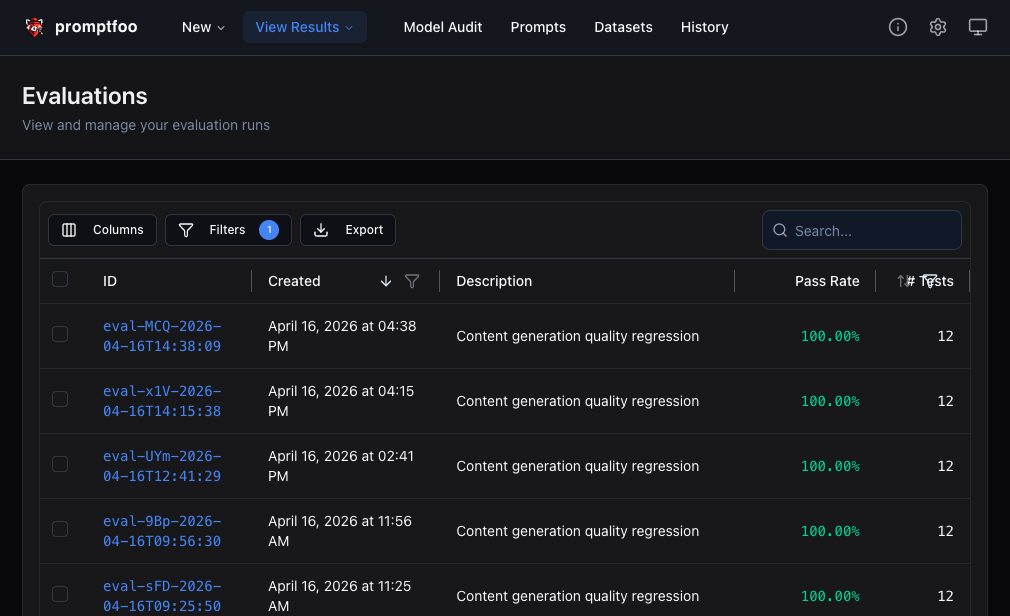Open the Model Audit page
The image size is (1010, 616).
tap(443, 27)
